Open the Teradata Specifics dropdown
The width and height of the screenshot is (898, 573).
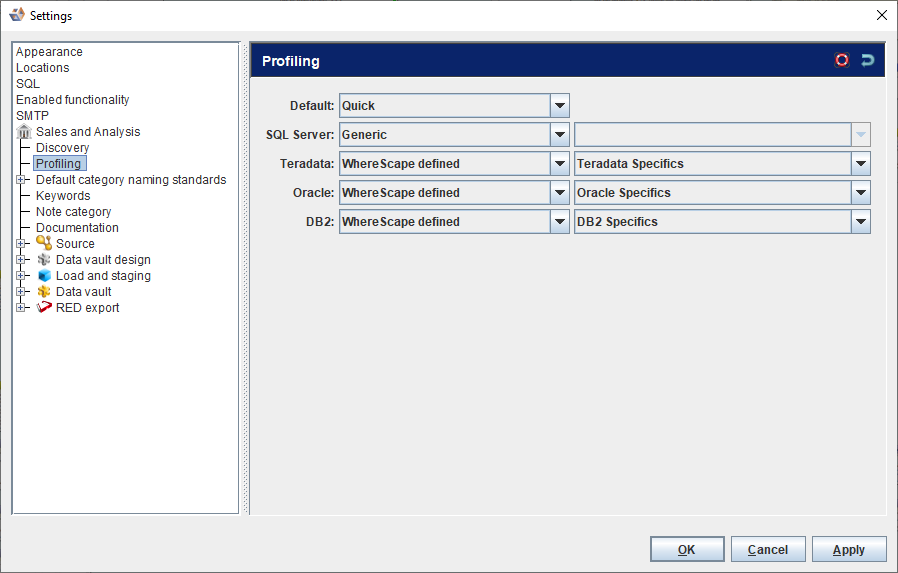coord(860,163)
